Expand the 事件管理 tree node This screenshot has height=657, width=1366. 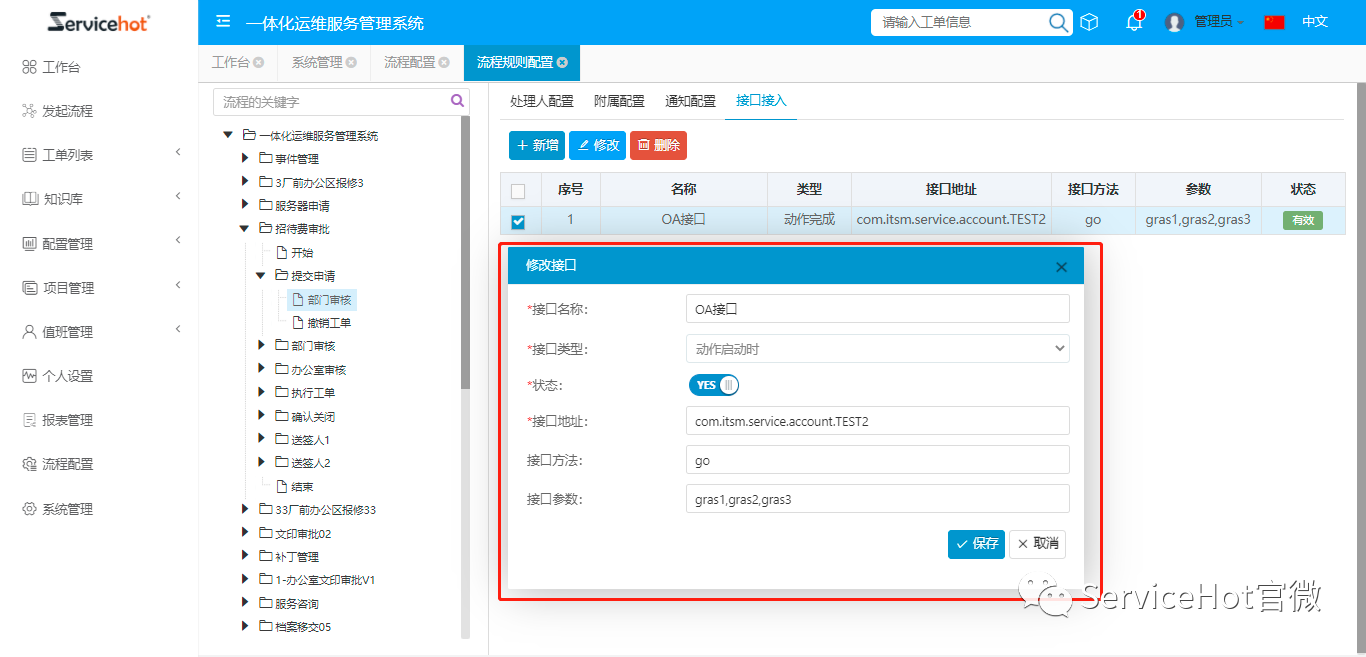coord(246,158)
